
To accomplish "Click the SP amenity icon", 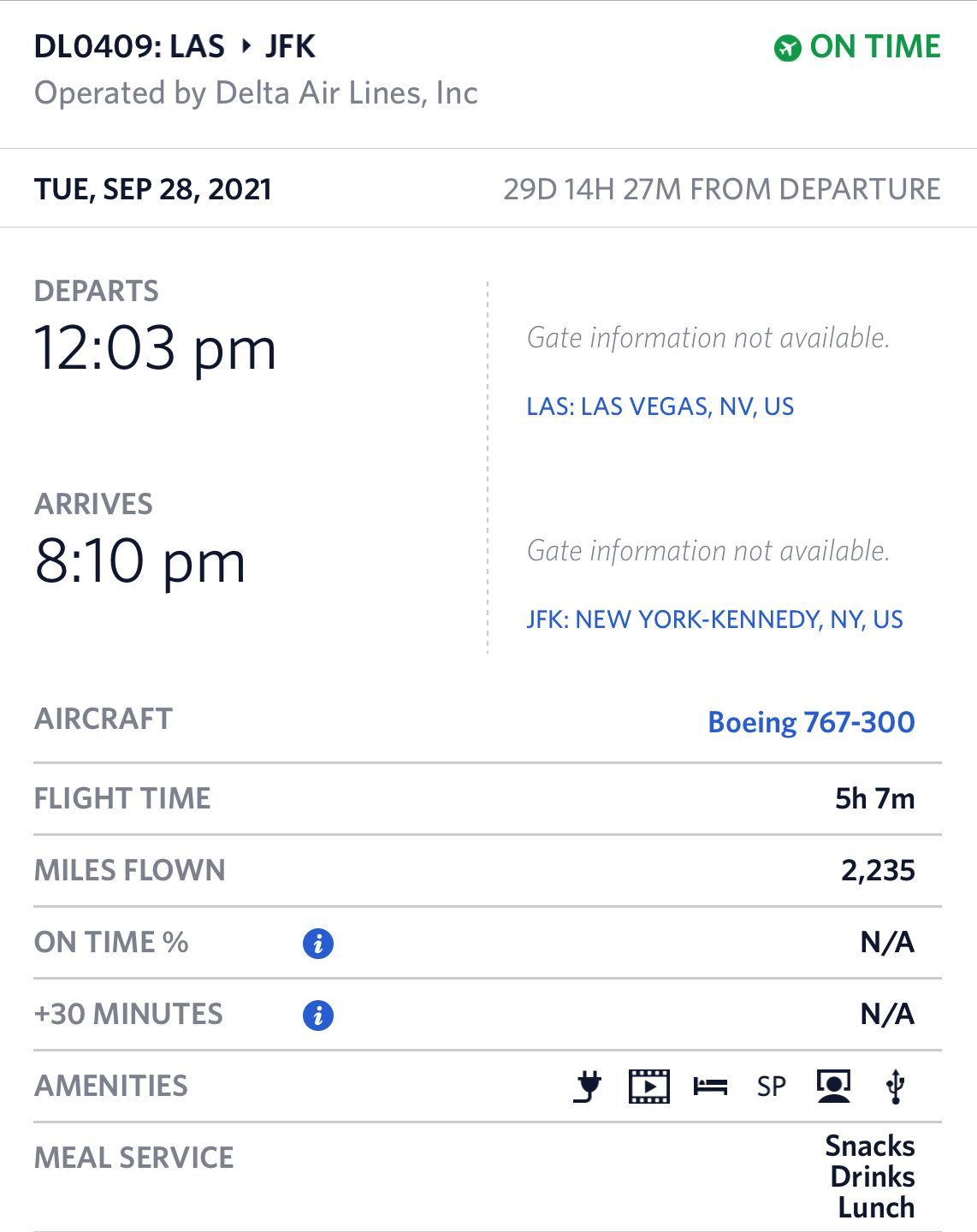I will tap(772, 1087).
